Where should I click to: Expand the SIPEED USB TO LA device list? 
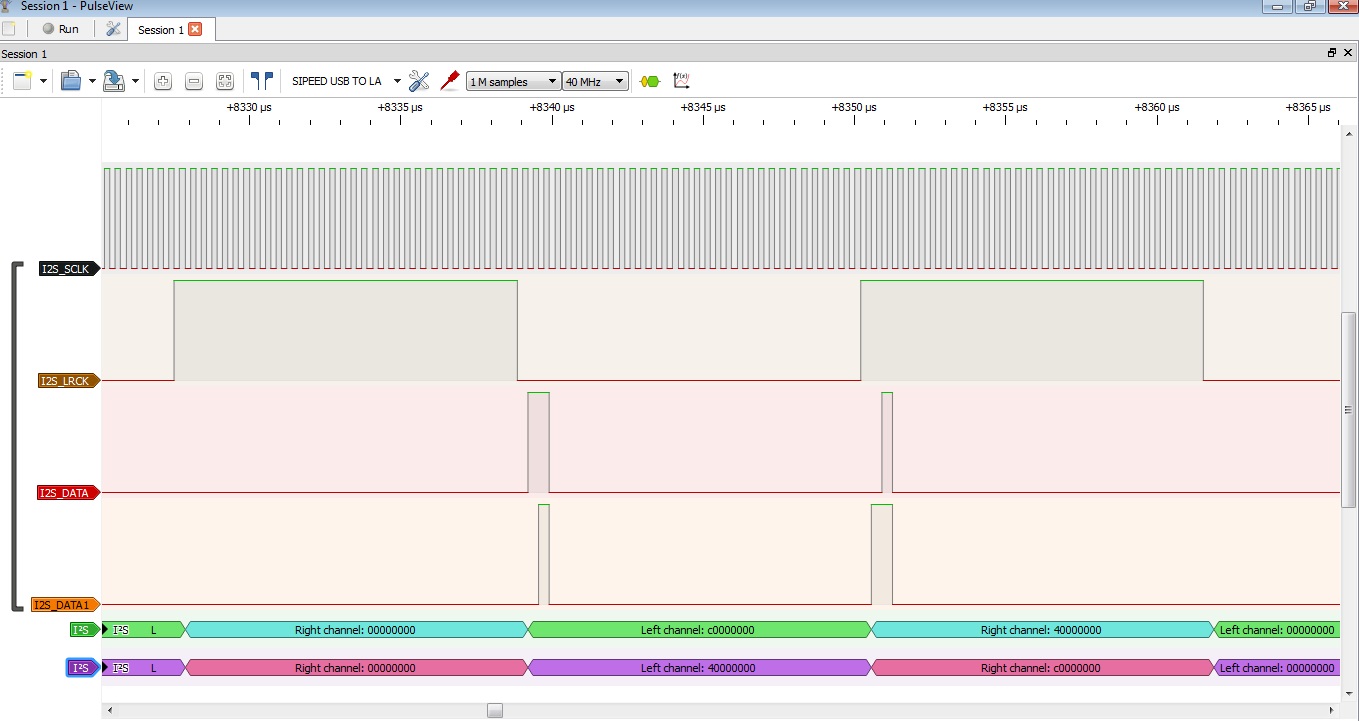(397, 82)
